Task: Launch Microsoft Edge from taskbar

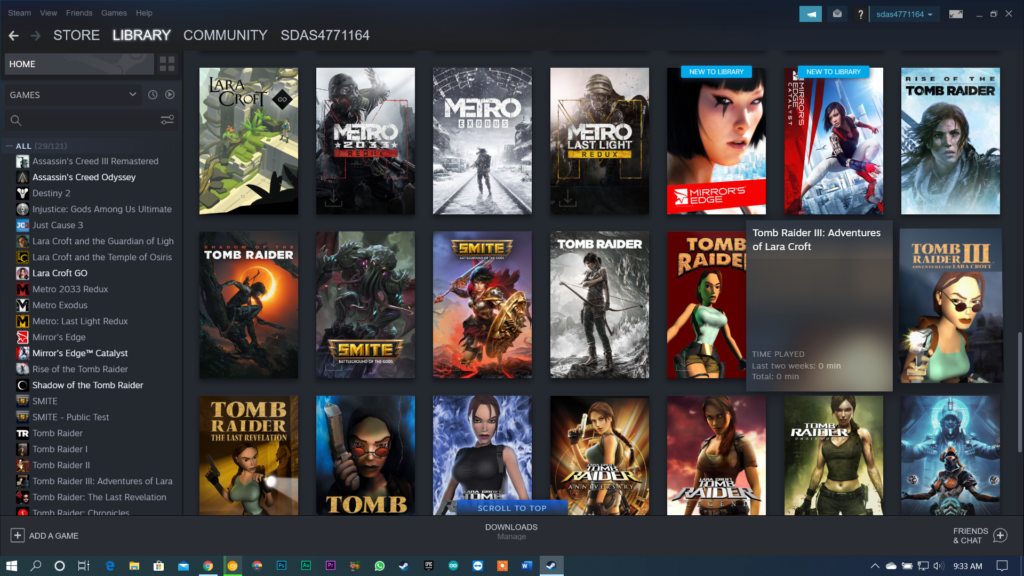Action: 110,566
